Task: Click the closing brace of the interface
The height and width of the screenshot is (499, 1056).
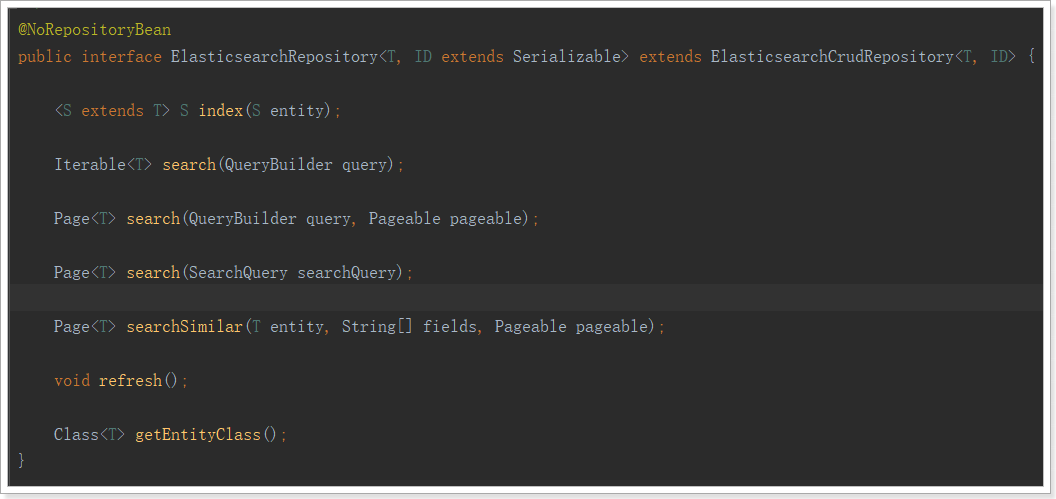Action: click(22, 461)
